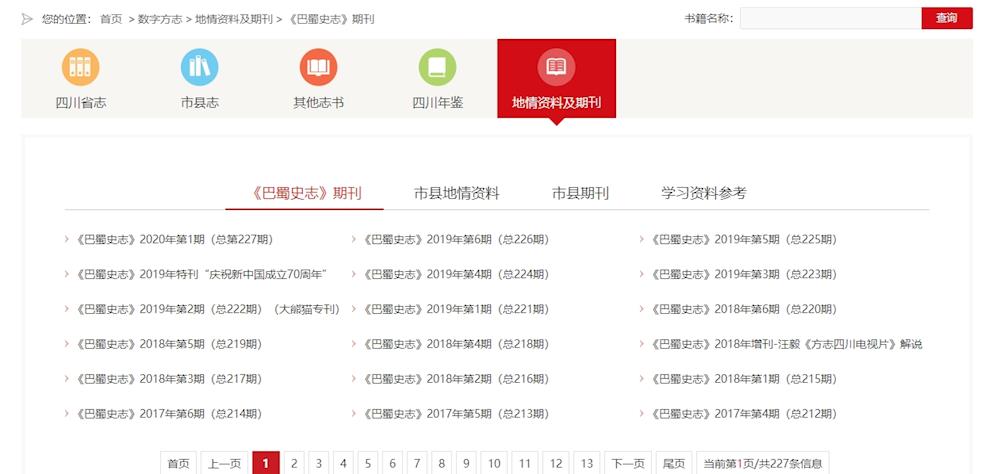
Task: Open the 2019年第2期 大熊猫专刊 issue
Action: (x=207, y=309)
